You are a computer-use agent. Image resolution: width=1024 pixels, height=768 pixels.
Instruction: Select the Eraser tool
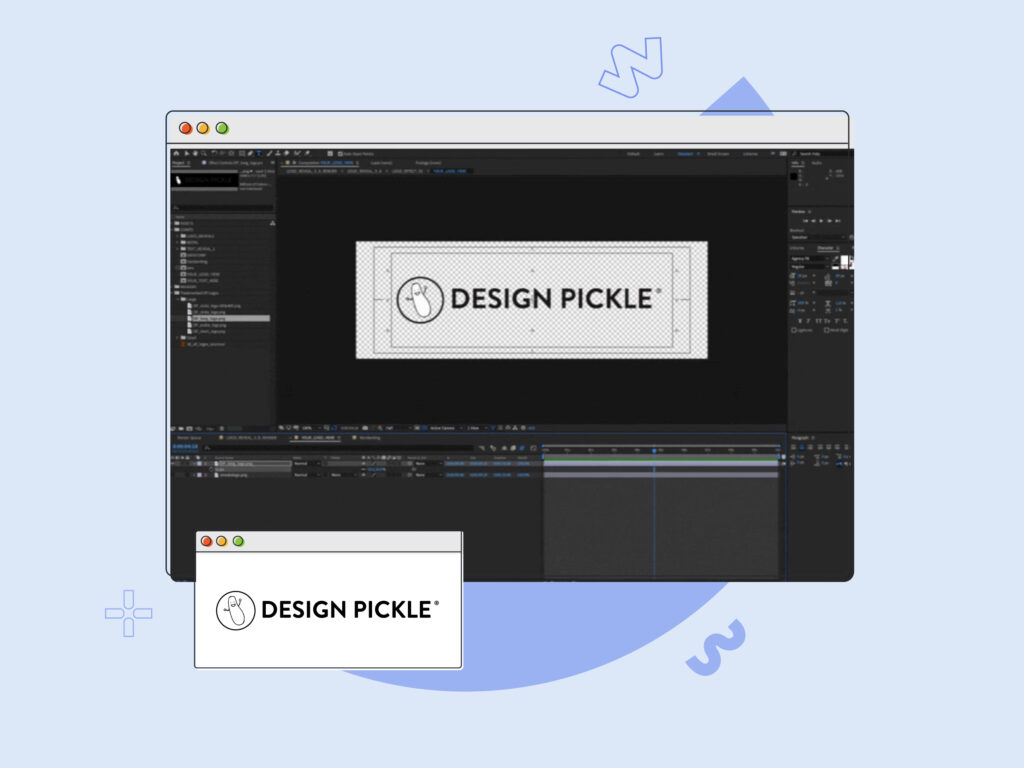click(286, 153)
